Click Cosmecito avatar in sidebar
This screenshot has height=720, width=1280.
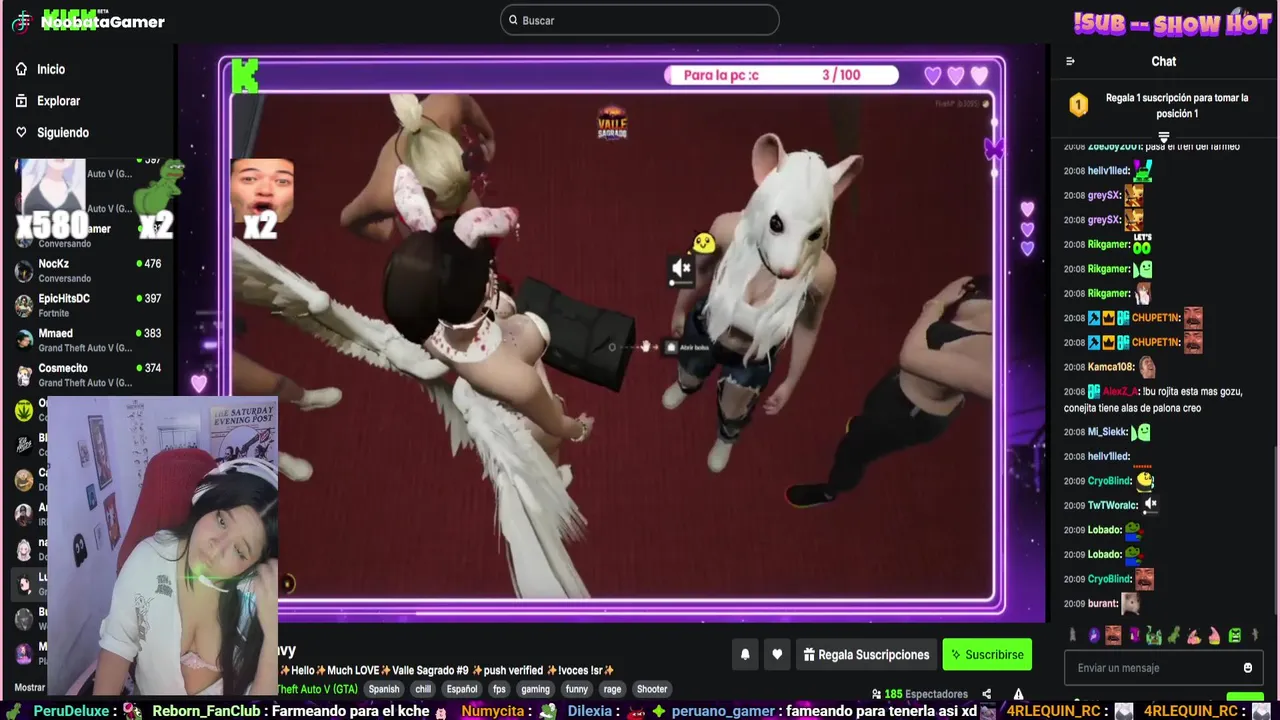[x=23, y=375]
